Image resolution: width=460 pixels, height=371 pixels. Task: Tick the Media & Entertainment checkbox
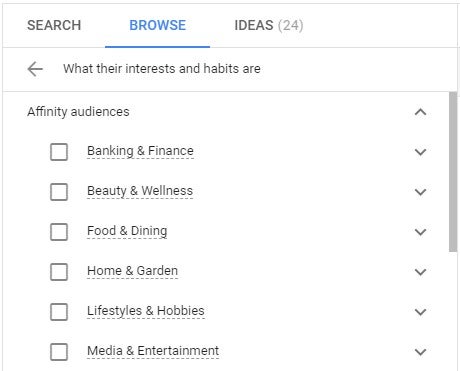pyautogui.click(x=59, y=352)
